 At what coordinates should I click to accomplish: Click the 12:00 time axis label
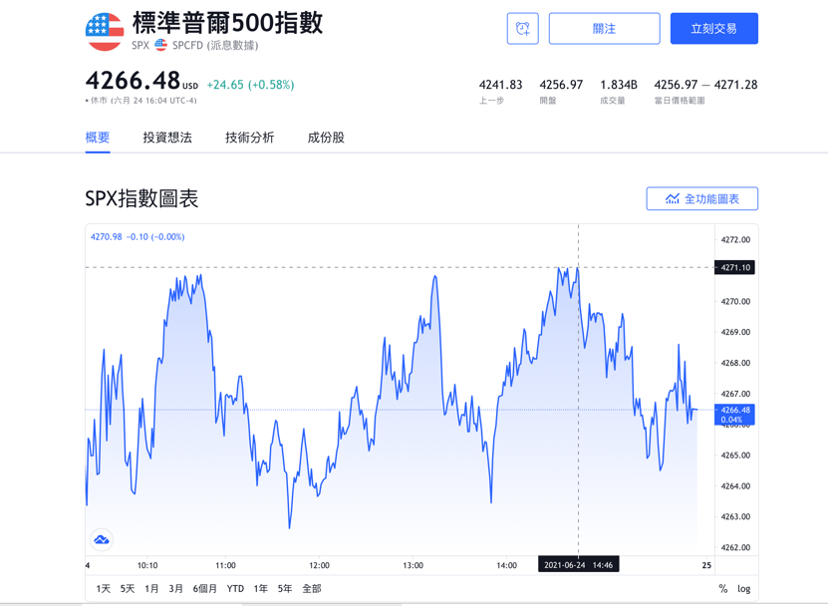pos(320,566)
